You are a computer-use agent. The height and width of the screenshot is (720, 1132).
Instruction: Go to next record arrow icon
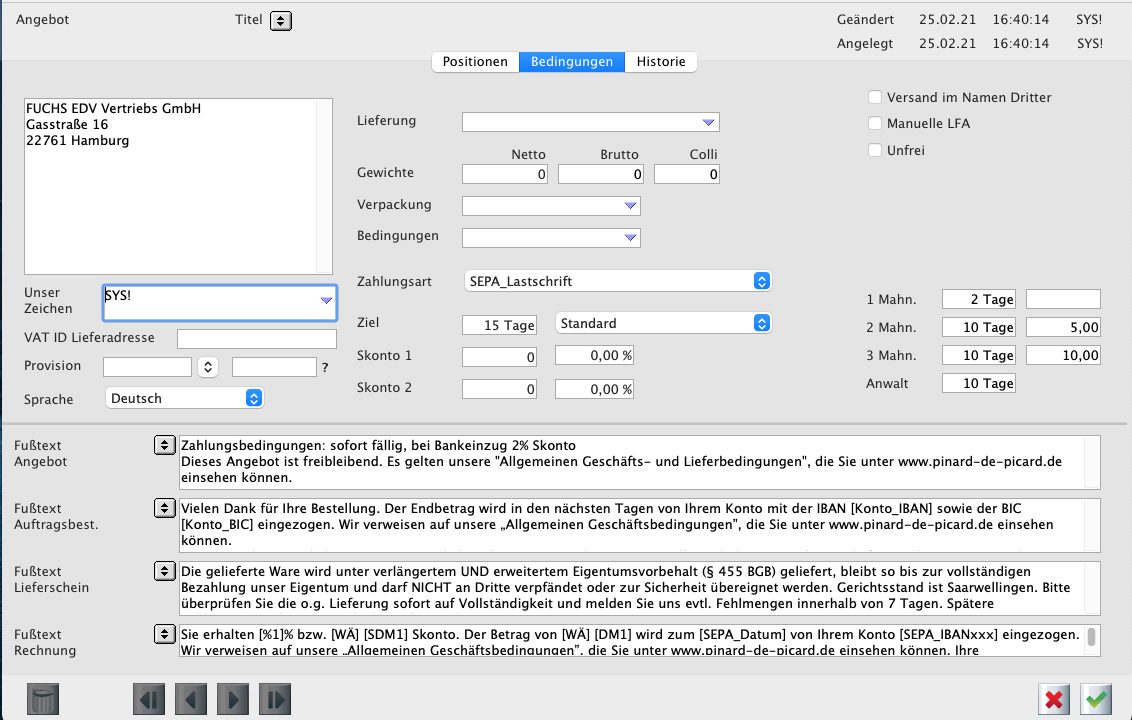(x=233, y=699)
